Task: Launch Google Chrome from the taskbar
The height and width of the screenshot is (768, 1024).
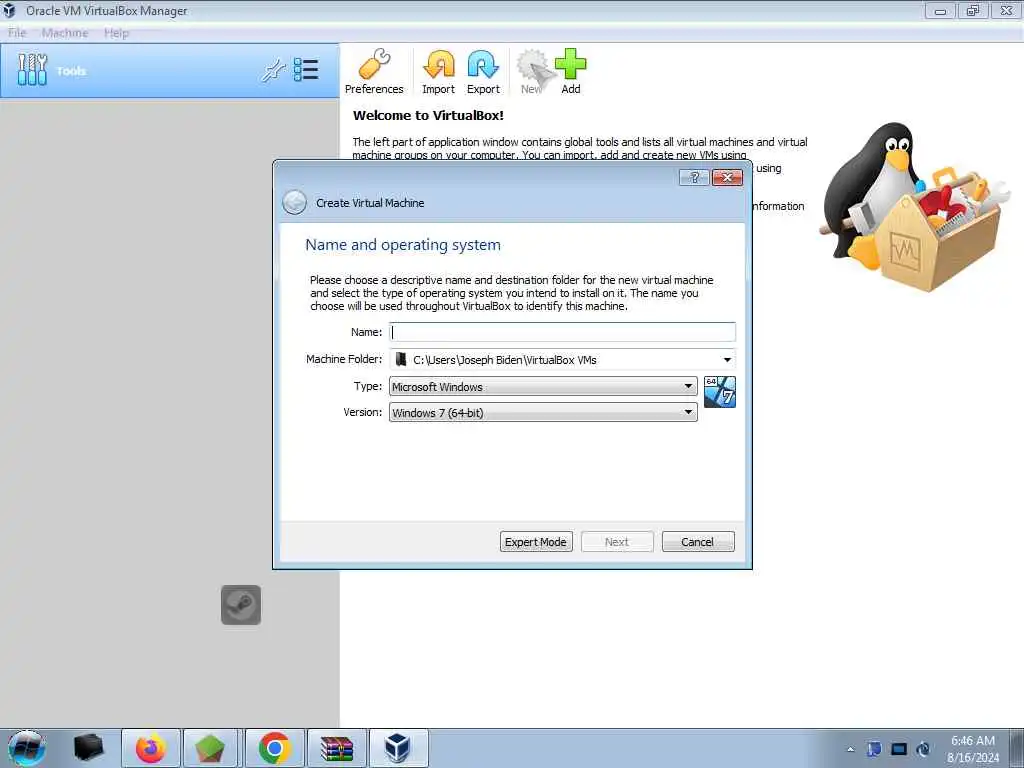Action: pos(274,748)
